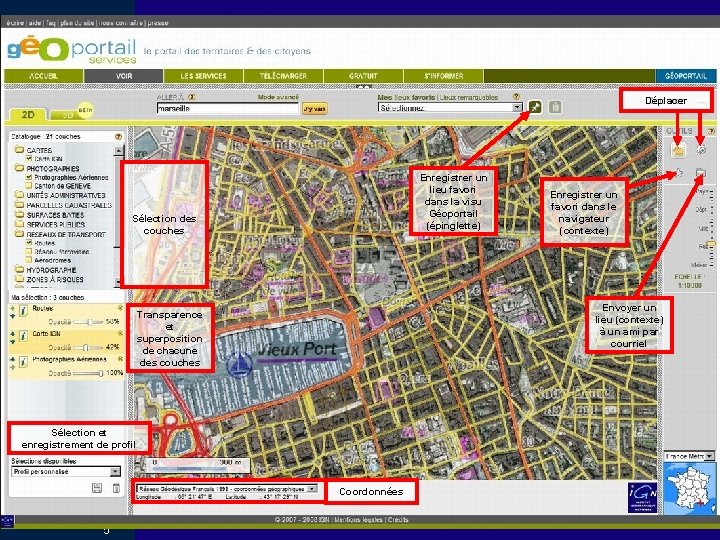The image size is (720, 540).
Task: Expand the SURFACES BATIES folder
Action: [19, 214]
